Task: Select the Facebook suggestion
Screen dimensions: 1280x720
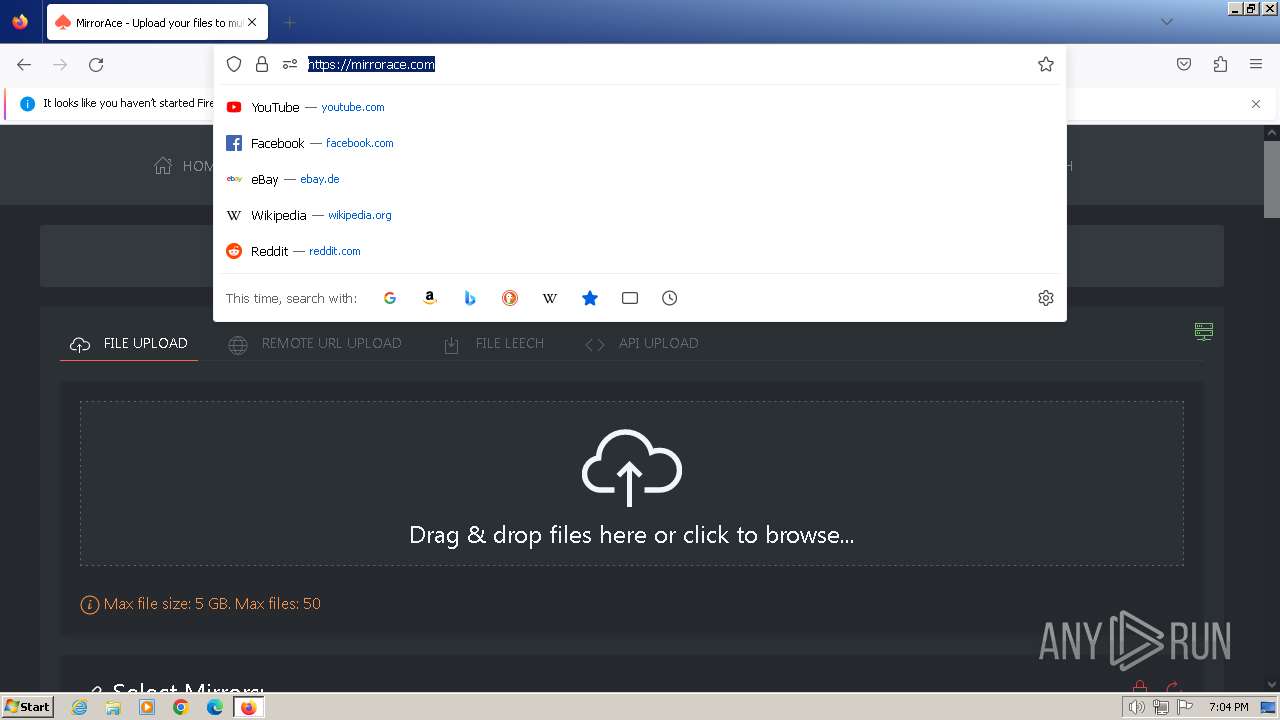Action: [640, 143]
